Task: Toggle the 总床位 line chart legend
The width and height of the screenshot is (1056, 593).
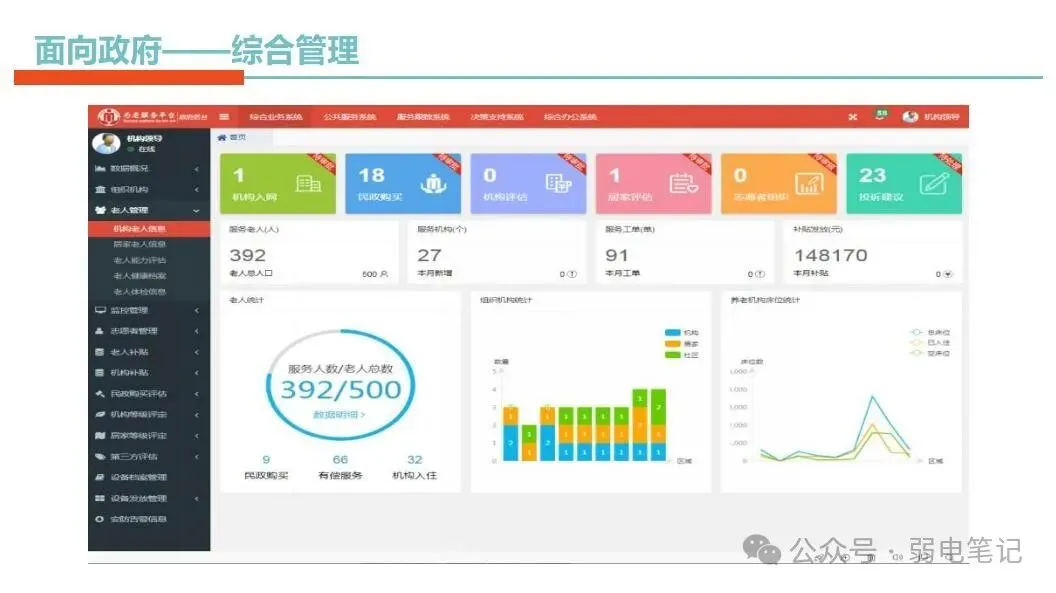Action: [930, 333]
